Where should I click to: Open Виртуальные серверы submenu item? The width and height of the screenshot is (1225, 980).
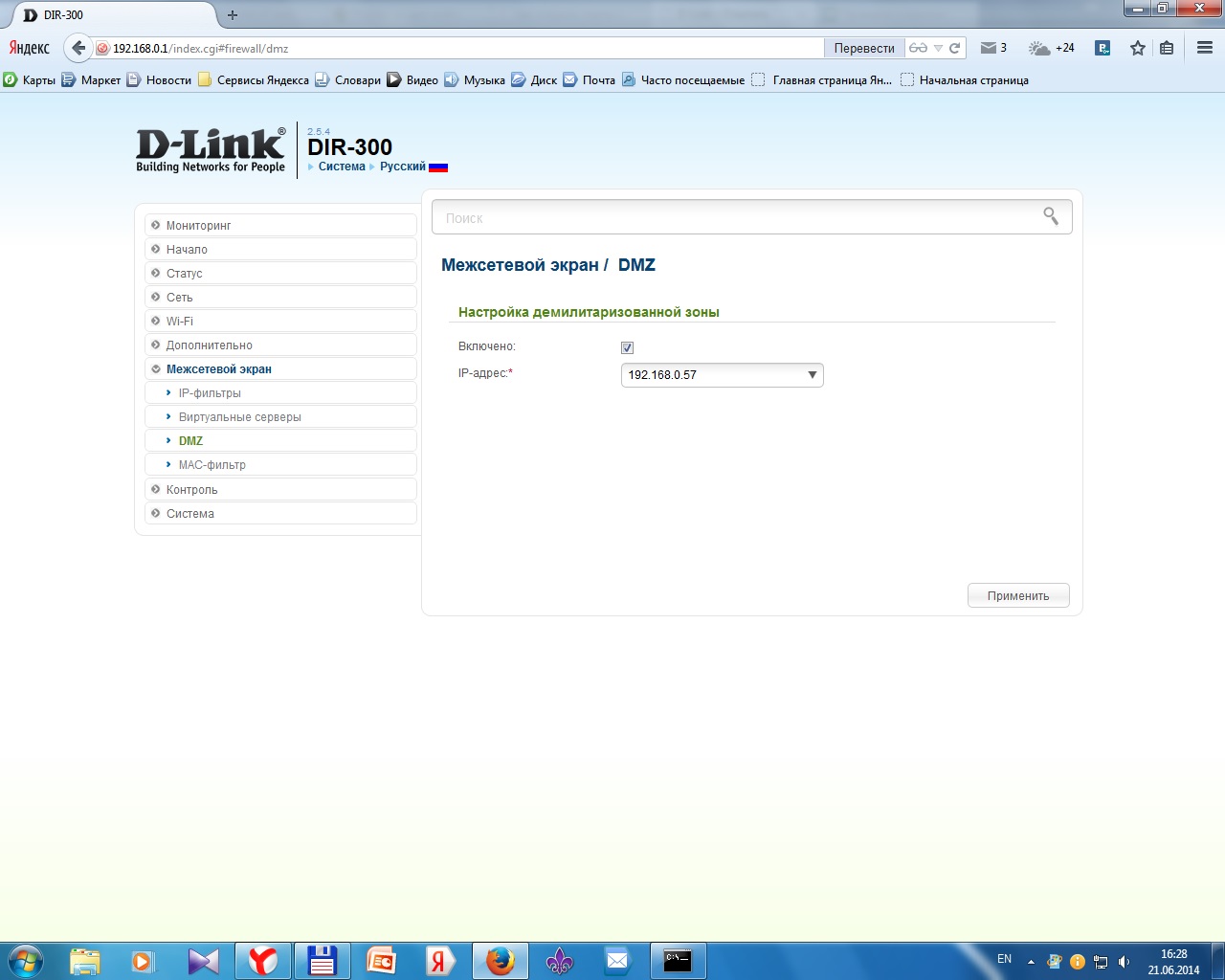point(280,416)
